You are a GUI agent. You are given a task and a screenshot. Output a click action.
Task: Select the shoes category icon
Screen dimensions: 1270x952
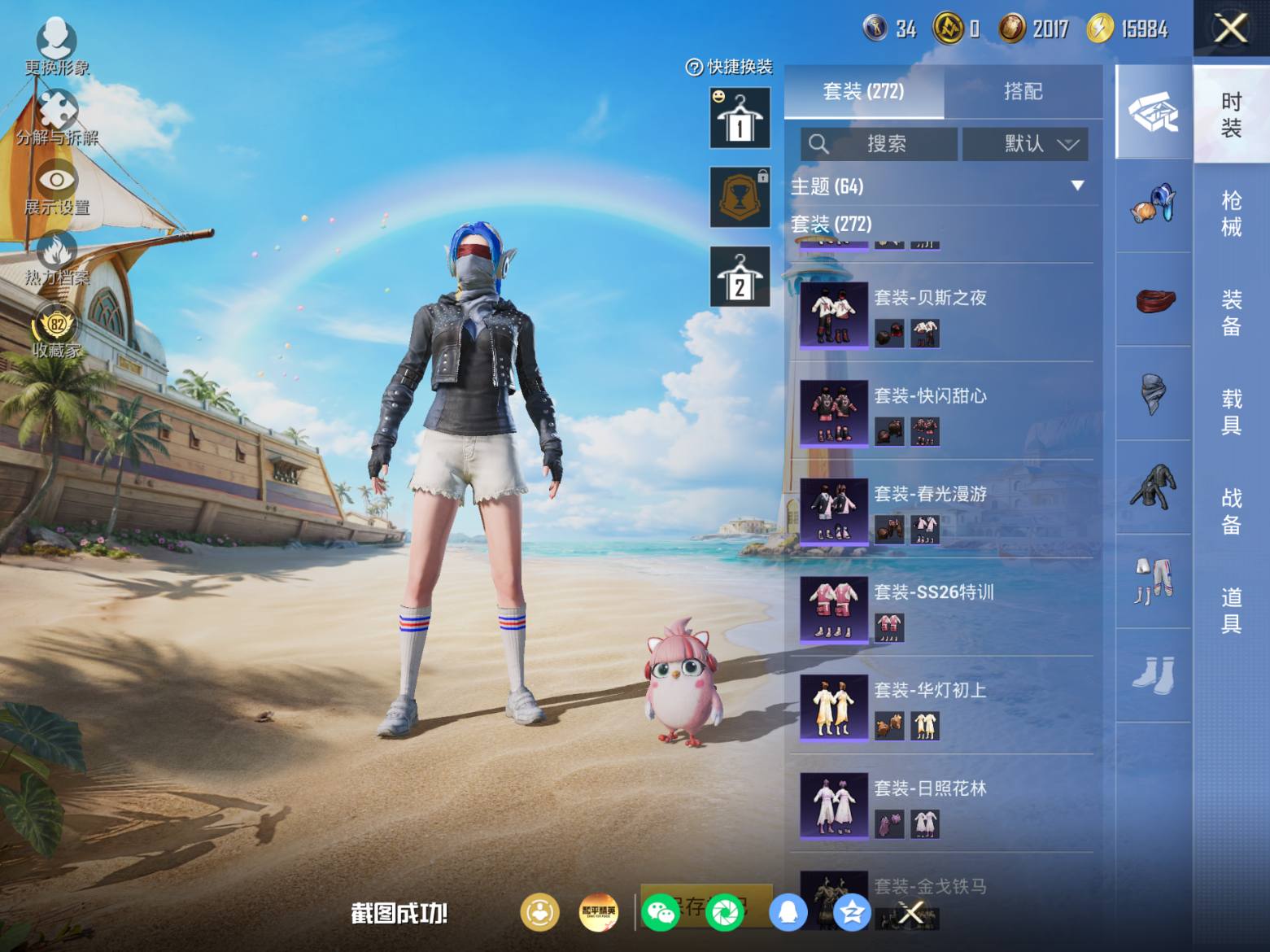coord(1153,675)
